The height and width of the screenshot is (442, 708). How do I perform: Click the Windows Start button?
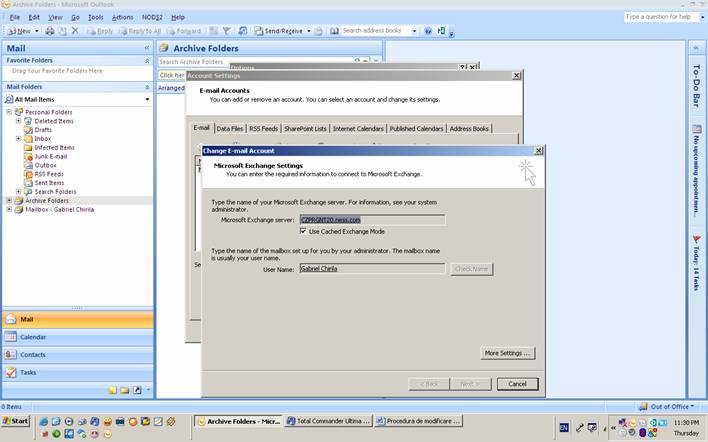tap(16, 421)
